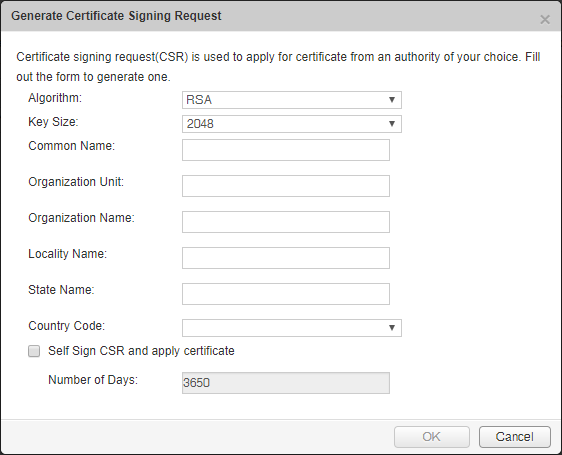Open the Country Code dropdown
This screenshot has height=455, width=562.
coord(292,328)
